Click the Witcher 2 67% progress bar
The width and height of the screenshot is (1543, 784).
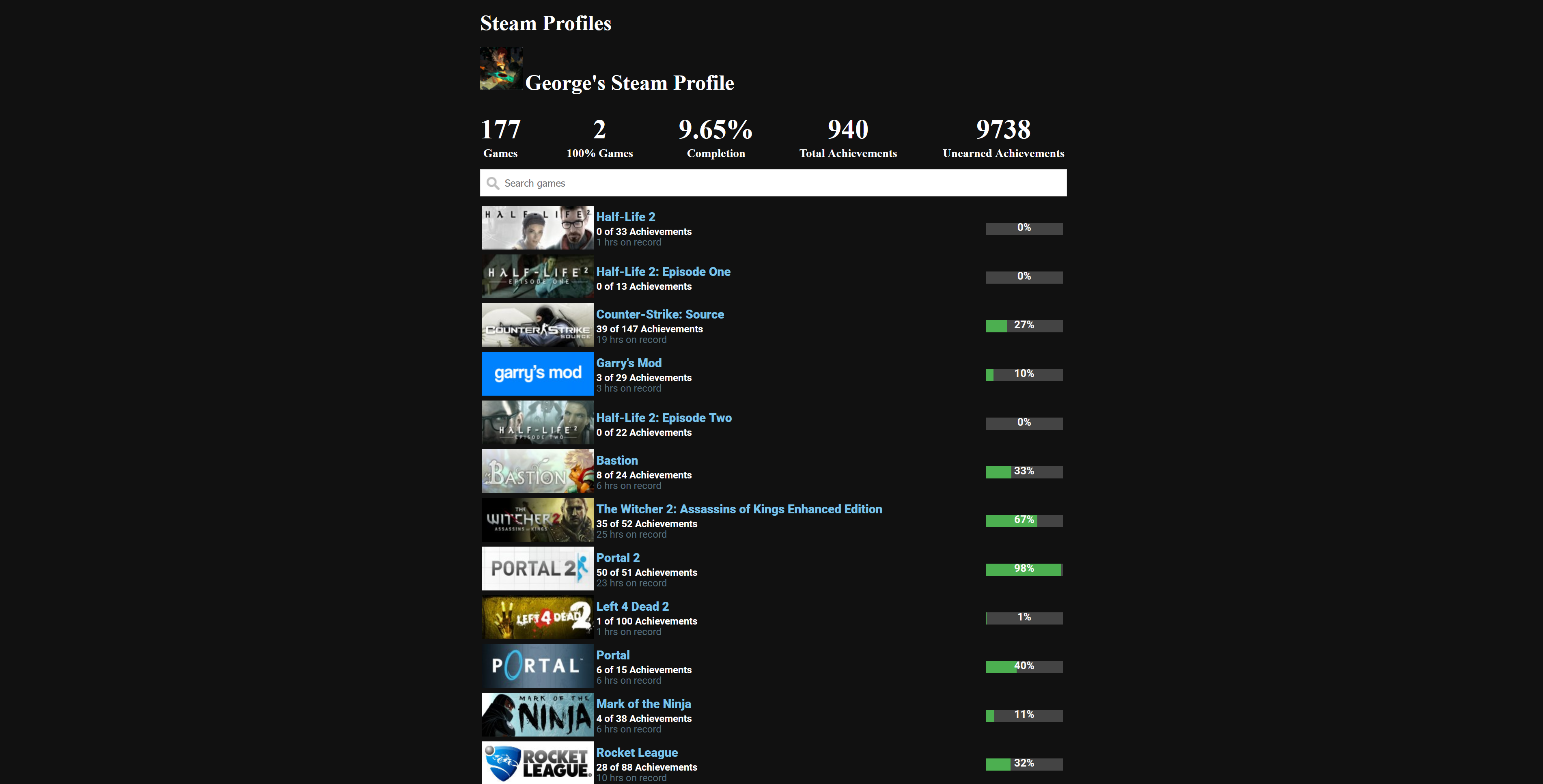click(x=1024, y=521)
